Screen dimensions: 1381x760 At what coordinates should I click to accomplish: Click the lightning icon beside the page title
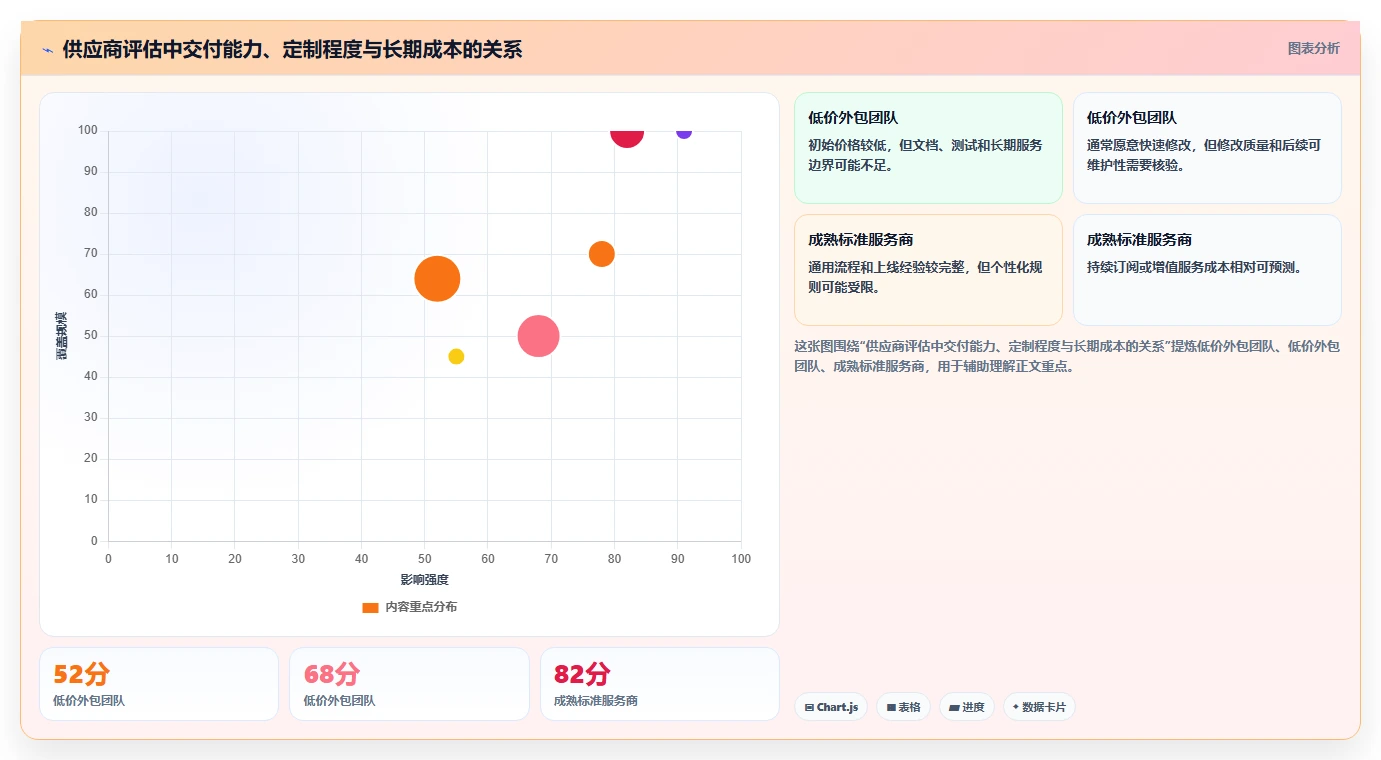[47, 50]
